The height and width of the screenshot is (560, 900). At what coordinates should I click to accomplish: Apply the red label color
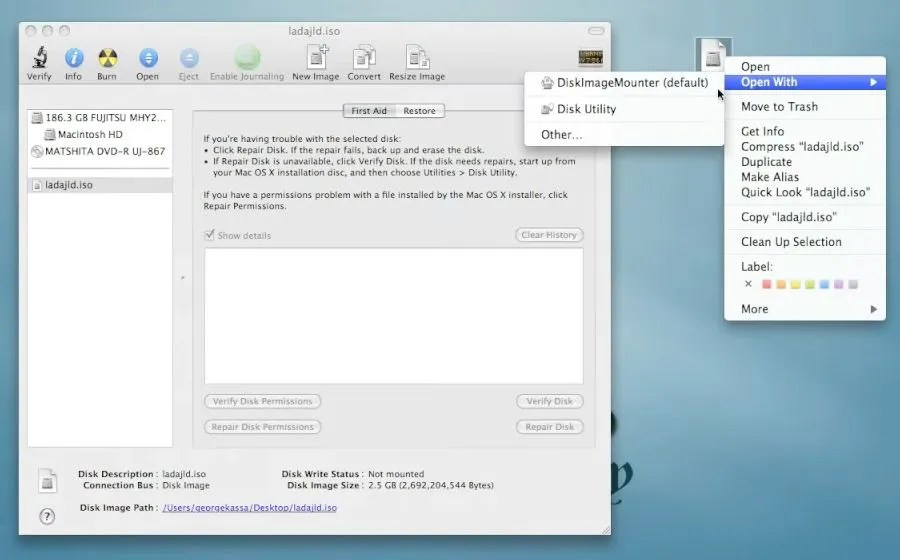[766, 285]
